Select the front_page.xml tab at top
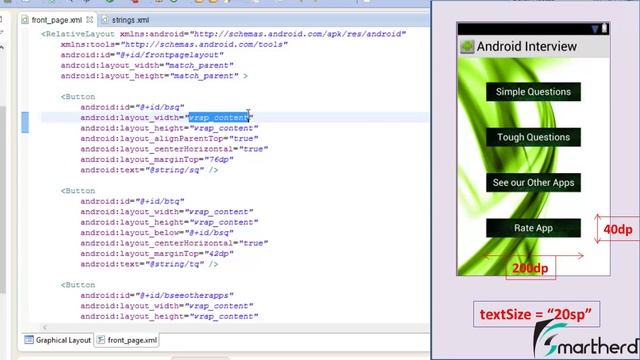 [x=56, y=20]
